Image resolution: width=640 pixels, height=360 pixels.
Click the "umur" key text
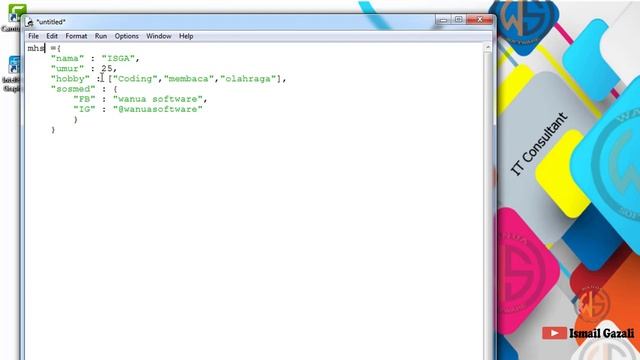click(67, 69)
